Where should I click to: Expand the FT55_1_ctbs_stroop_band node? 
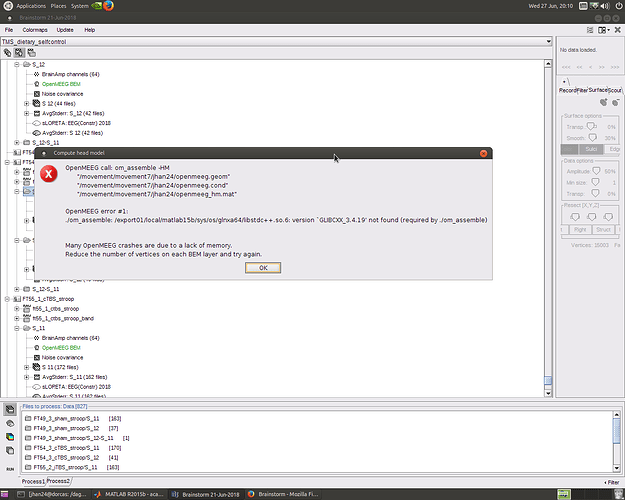[19, 318]
